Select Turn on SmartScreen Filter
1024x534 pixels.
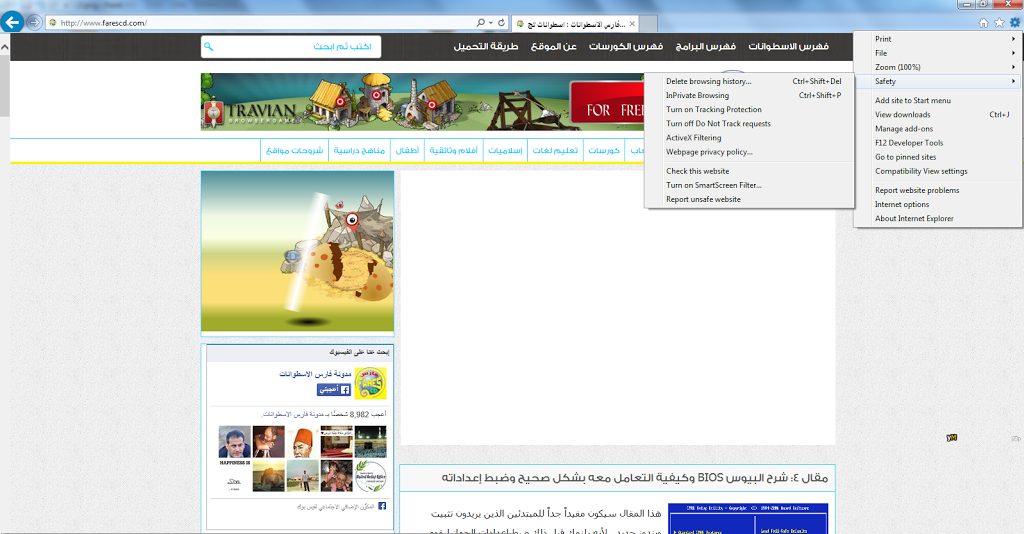point(749,185)
